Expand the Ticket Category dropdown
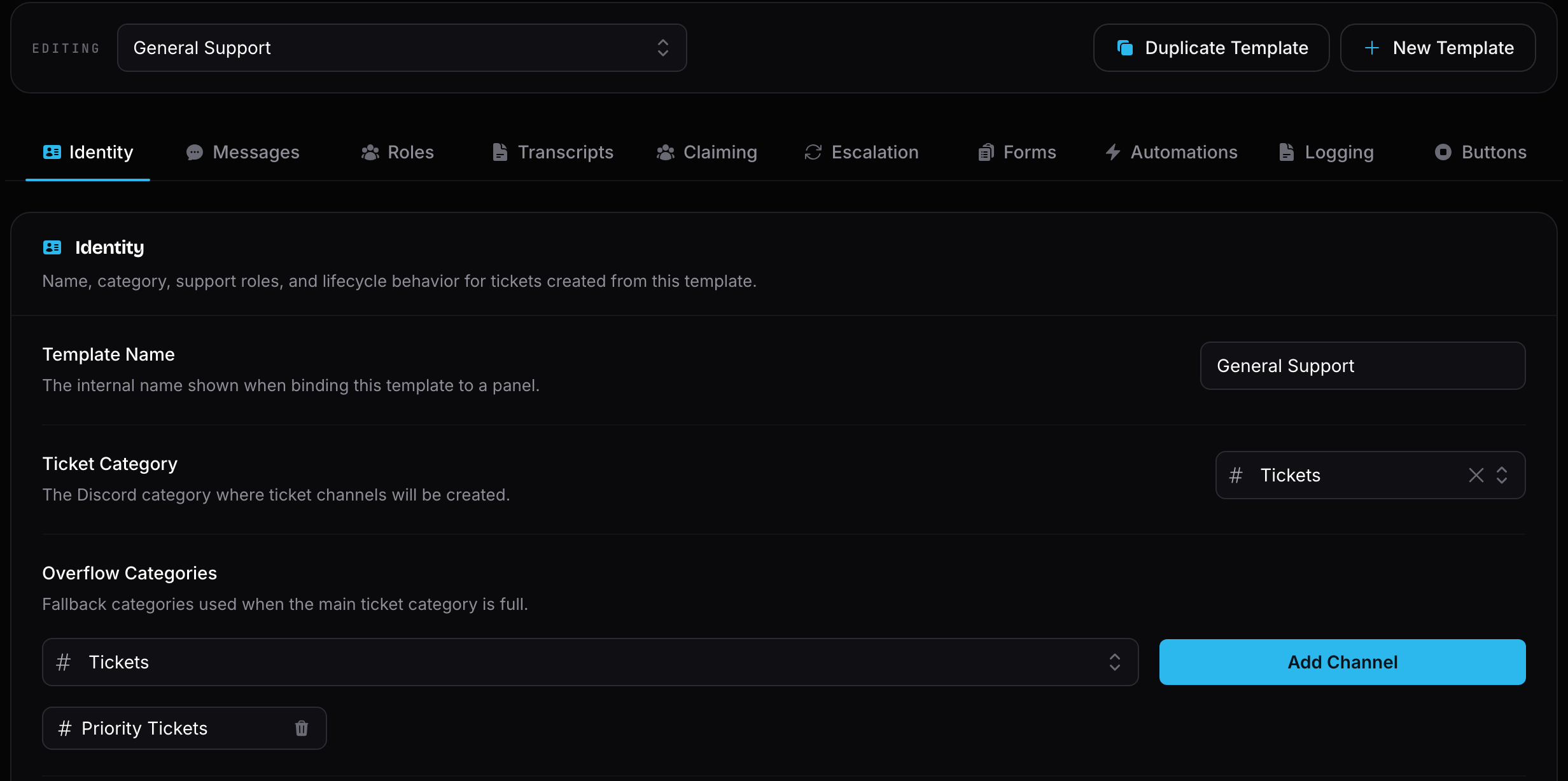 click(1502, 475)
